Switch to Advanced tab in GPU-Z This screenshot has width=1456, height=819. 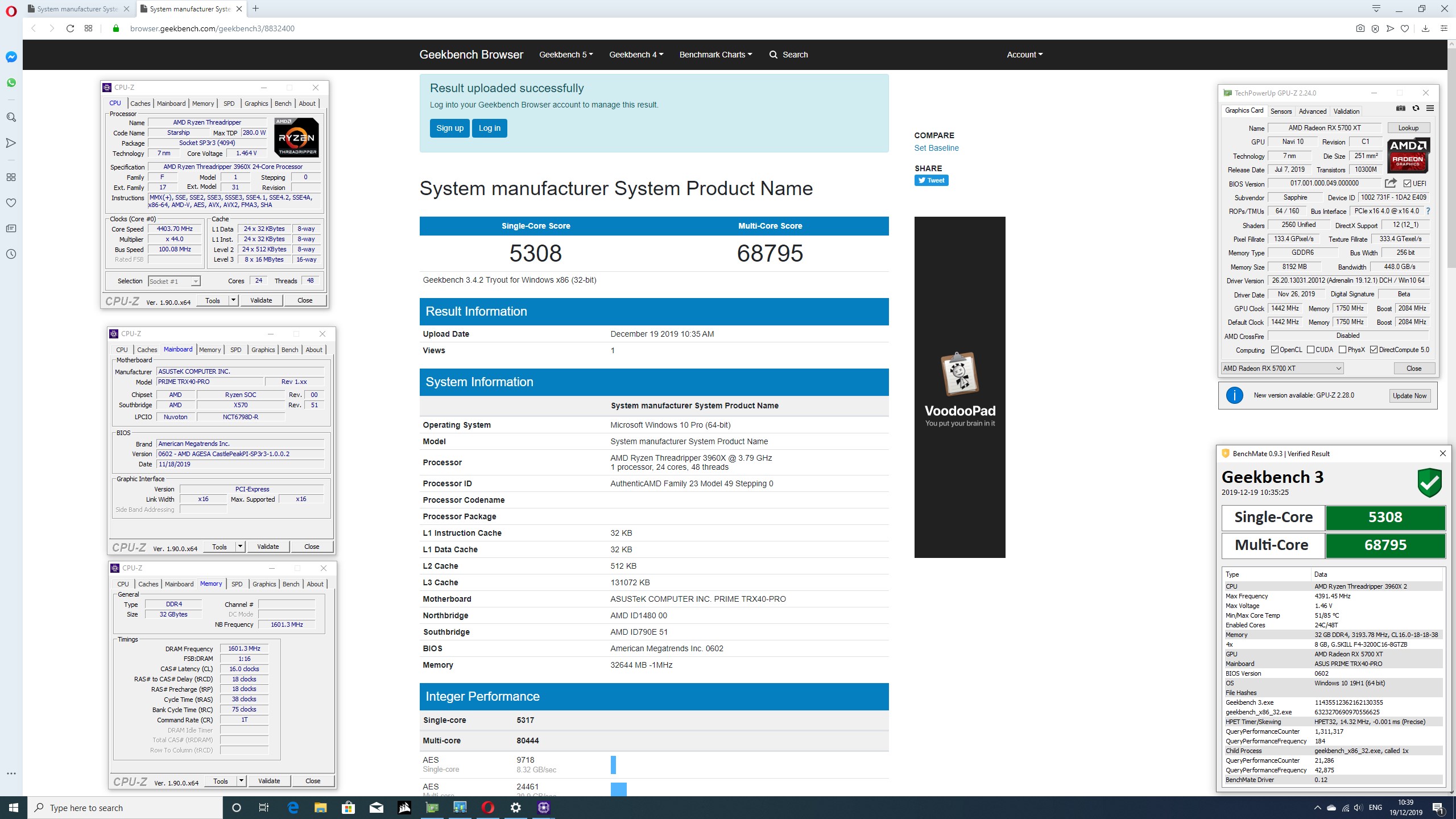point(1313,111)
